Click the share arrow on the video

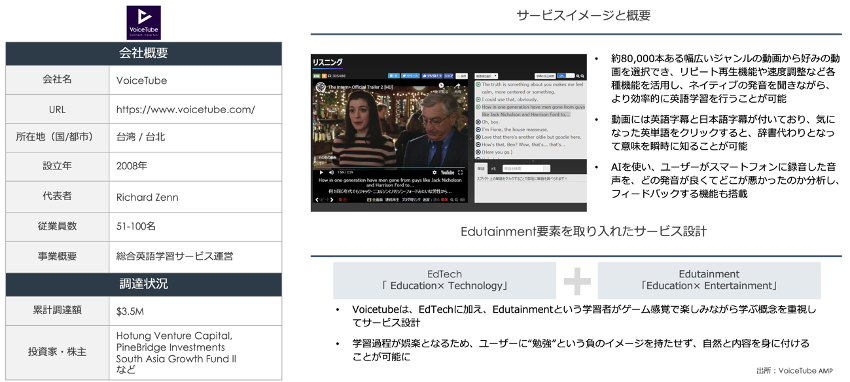coord(457,86)
